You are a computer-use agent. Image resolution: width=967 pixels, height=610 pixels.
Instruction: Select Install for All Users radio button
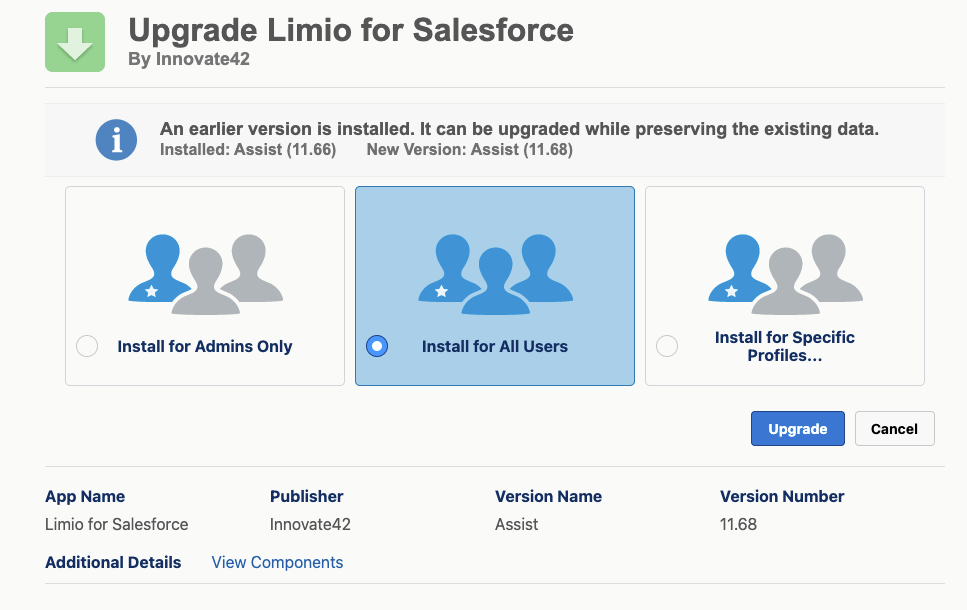[x=377, y=346]
